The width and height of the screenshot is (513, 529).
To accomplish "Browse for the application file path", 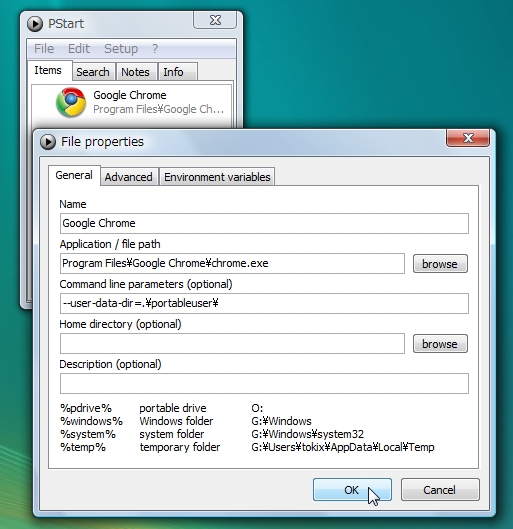I will pos(440,264).
